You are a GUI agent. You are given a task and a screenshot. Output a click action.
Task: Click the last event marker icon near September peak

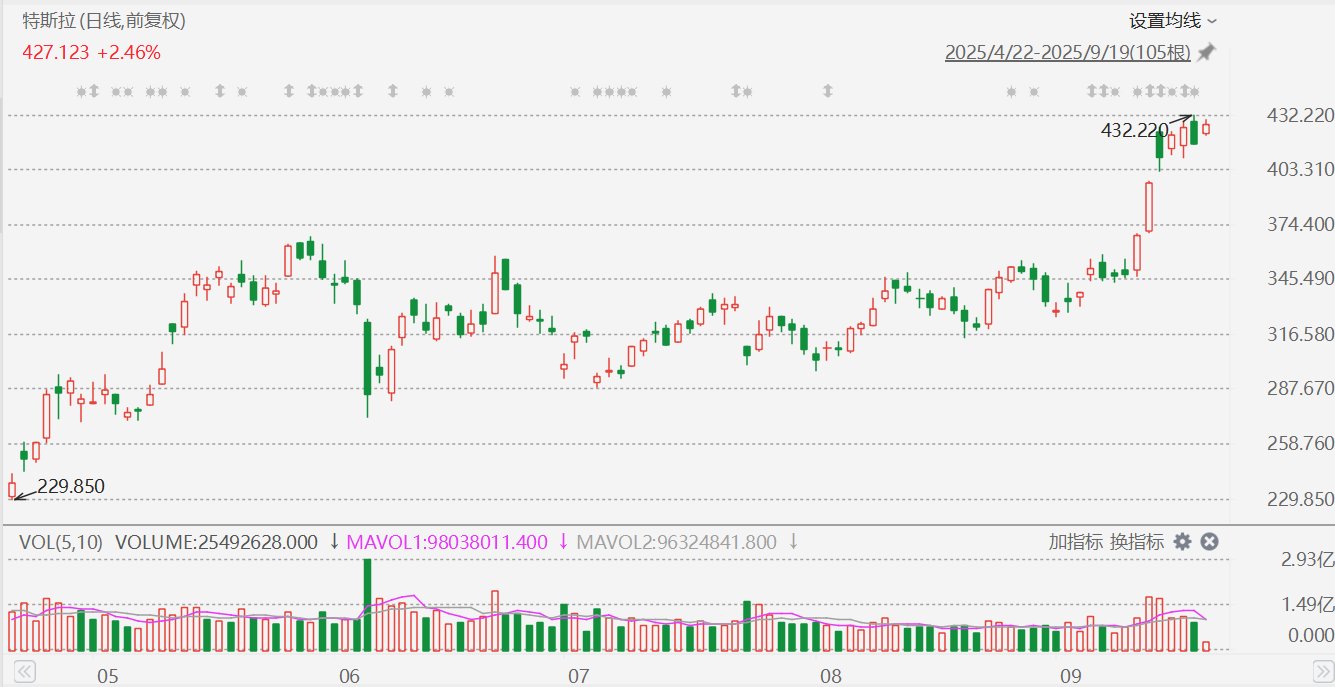(x=1195, y=92)
